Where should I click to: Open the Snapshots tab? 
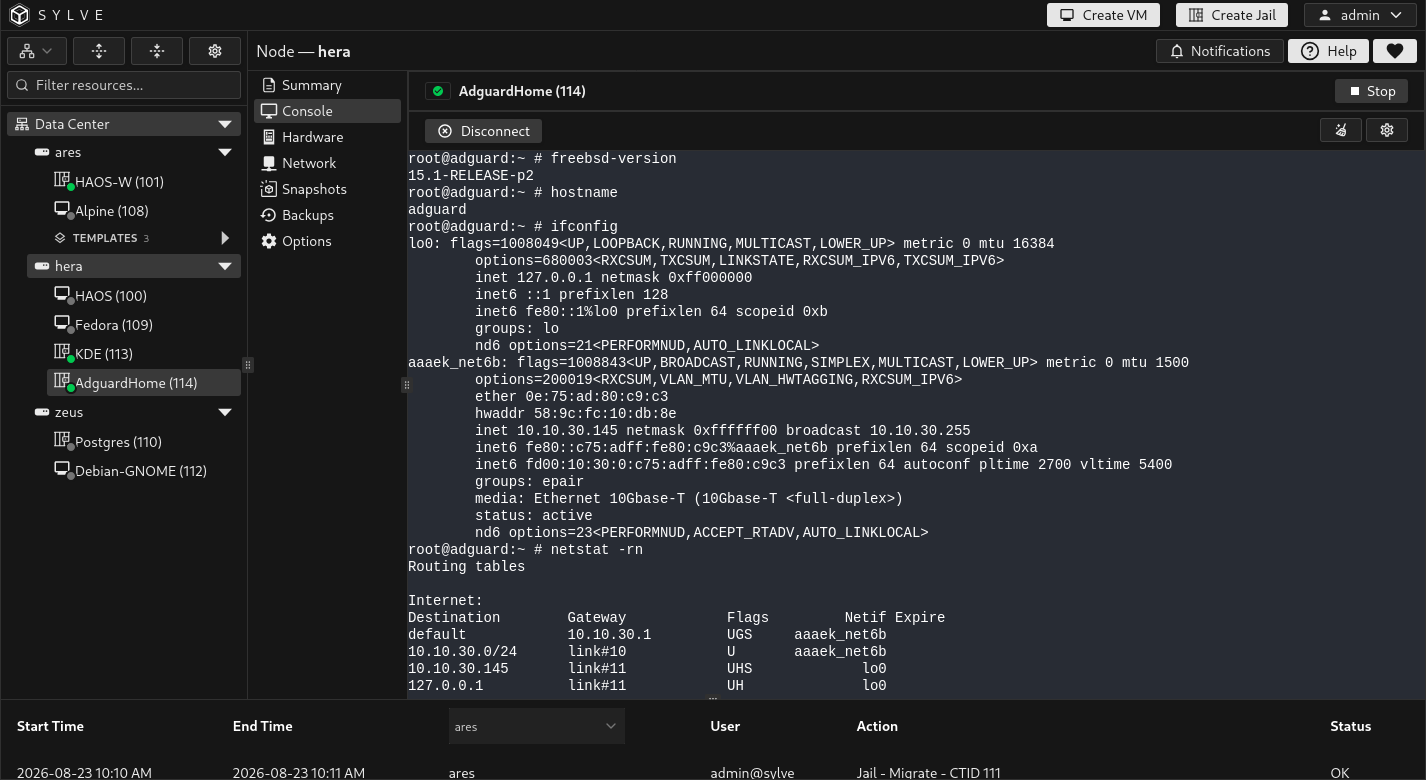point(328,189)
